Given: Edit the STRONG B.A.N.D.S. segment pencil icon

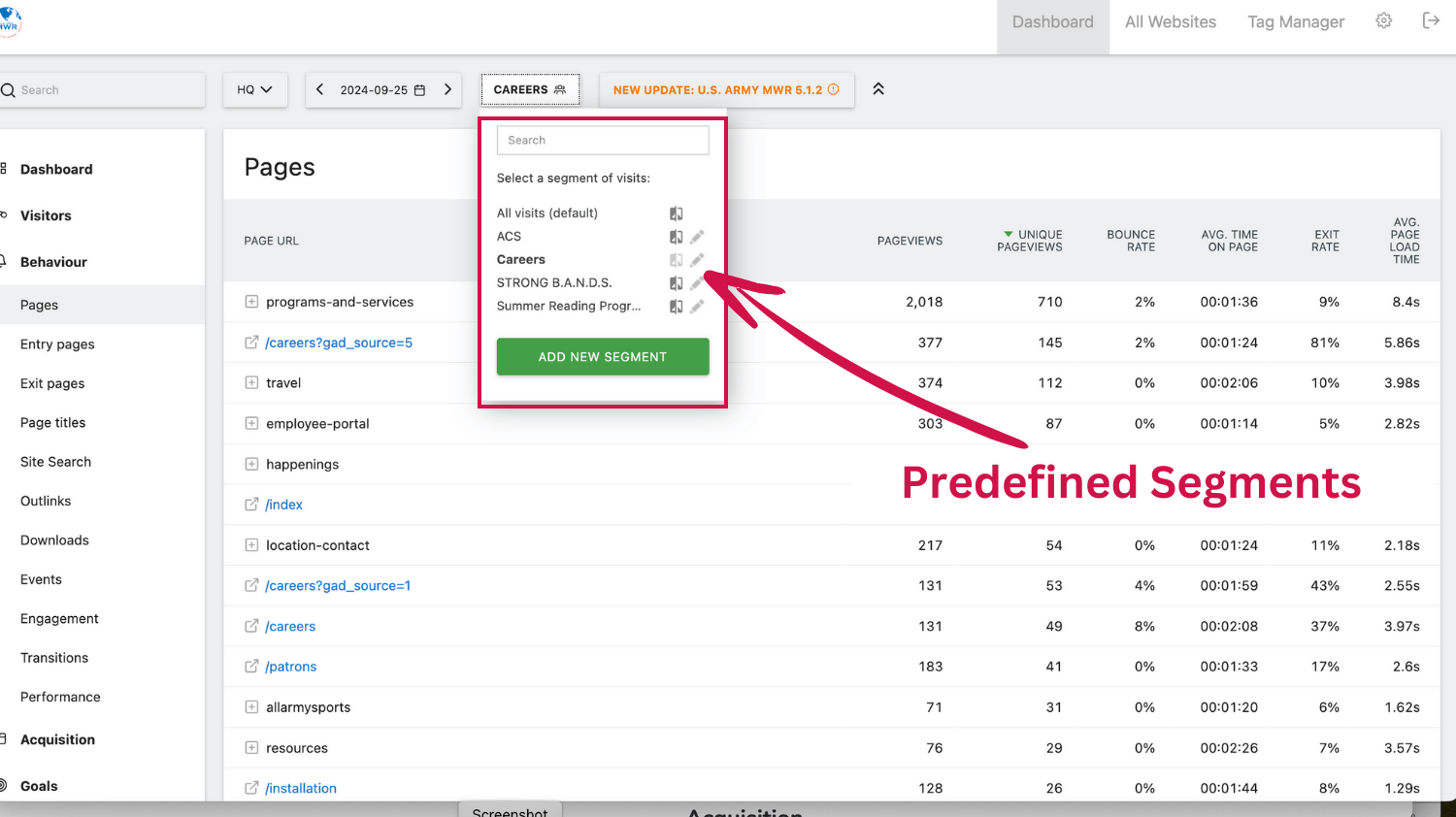Looking at the screenshot, I should 697,283.
